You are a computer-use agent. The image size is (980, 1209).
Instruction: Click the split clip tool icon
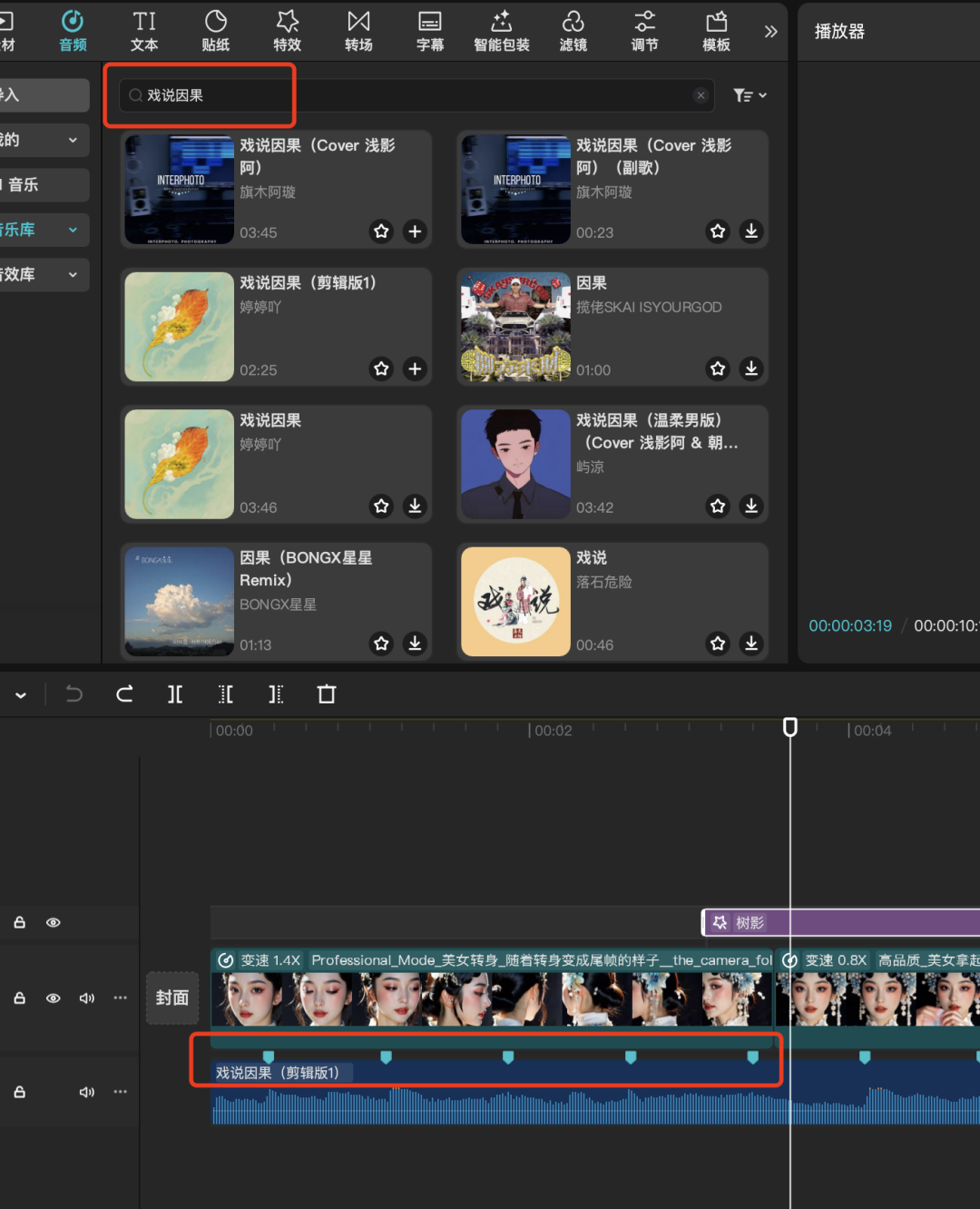(175, 694)
